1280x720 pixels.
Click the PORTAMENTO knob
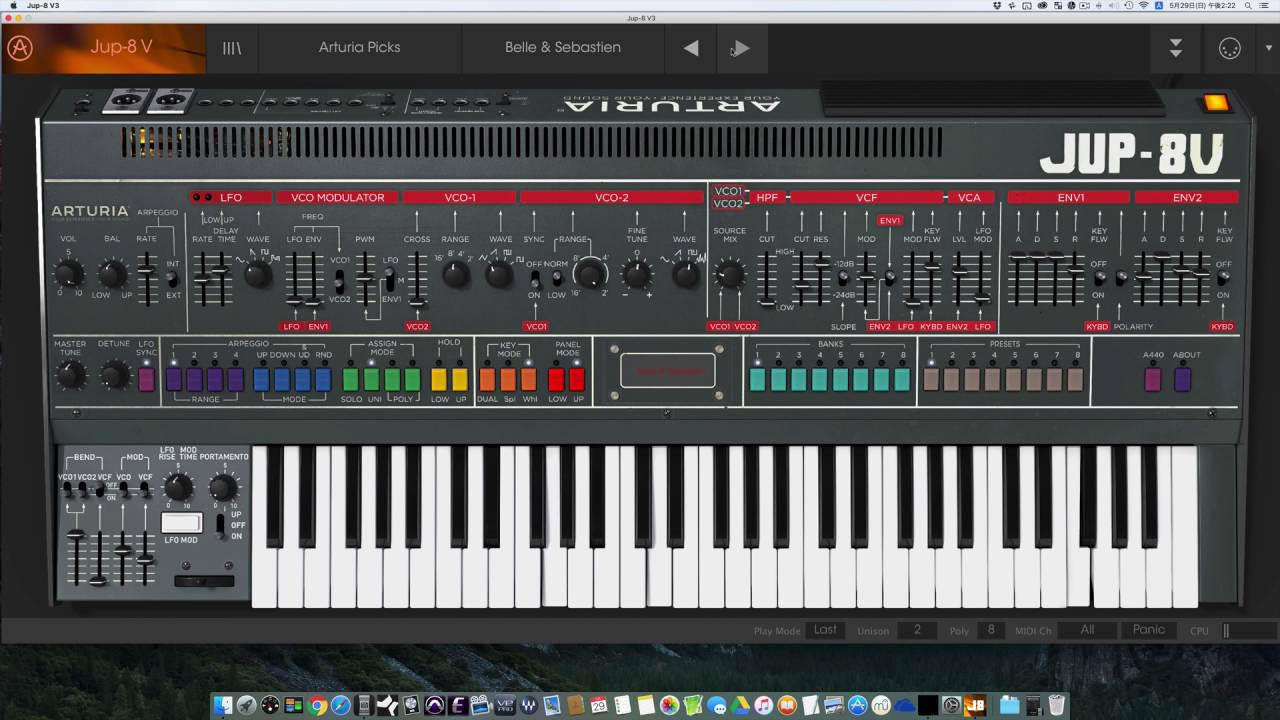pyautogui.click(x=223, y=487)
